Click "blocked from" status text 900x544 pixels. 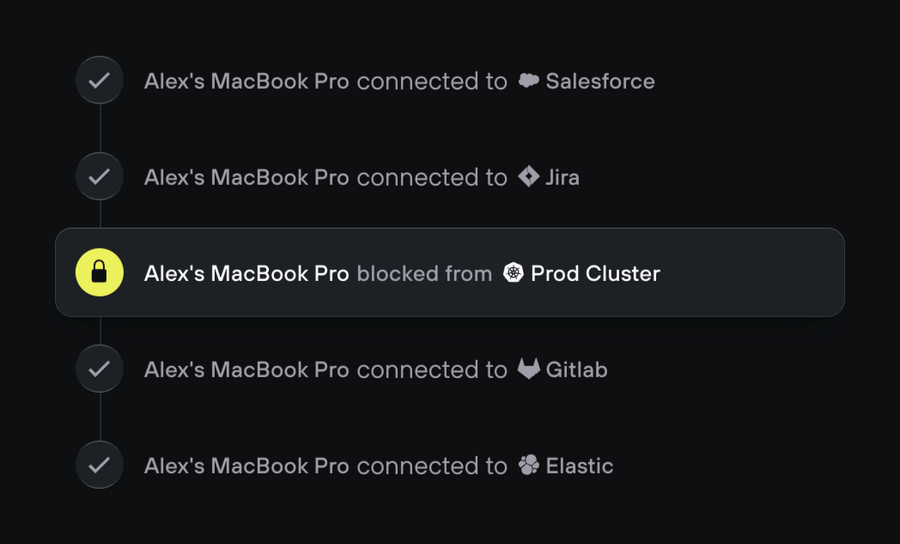click(x=424, y=273)
